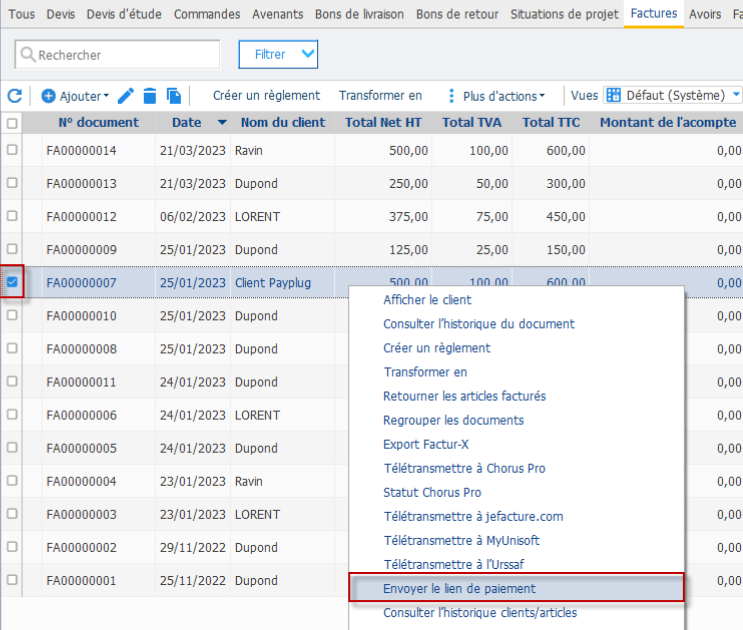Screen dimensions: 743x630
Task: Switch to the Devis tab
Action: click(61, 14)
